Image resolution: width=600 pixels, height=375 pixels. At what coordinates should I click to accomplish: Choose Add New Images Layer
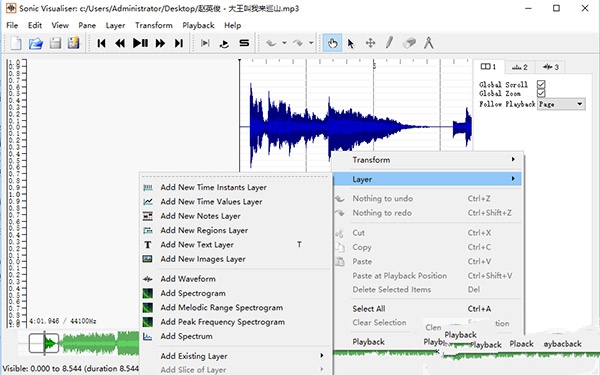(x=235, y=259)
